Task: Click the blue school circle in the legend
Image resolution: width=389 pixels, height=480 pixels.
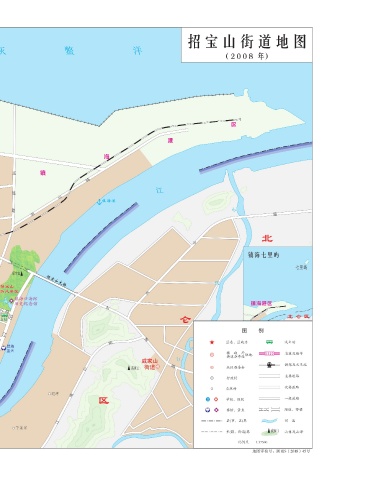Action: coord(208,399)
